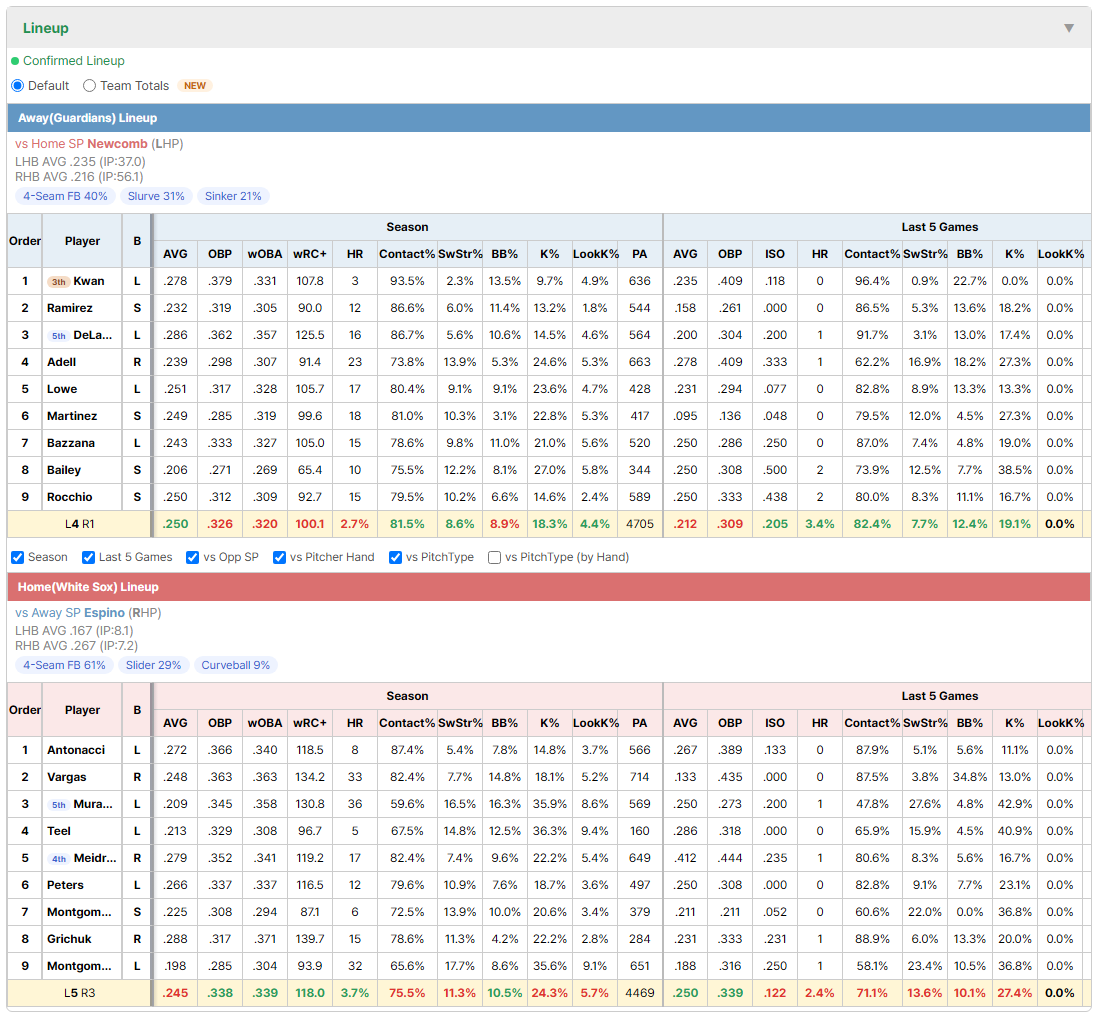Select the Default radio option

click(18, 85)
